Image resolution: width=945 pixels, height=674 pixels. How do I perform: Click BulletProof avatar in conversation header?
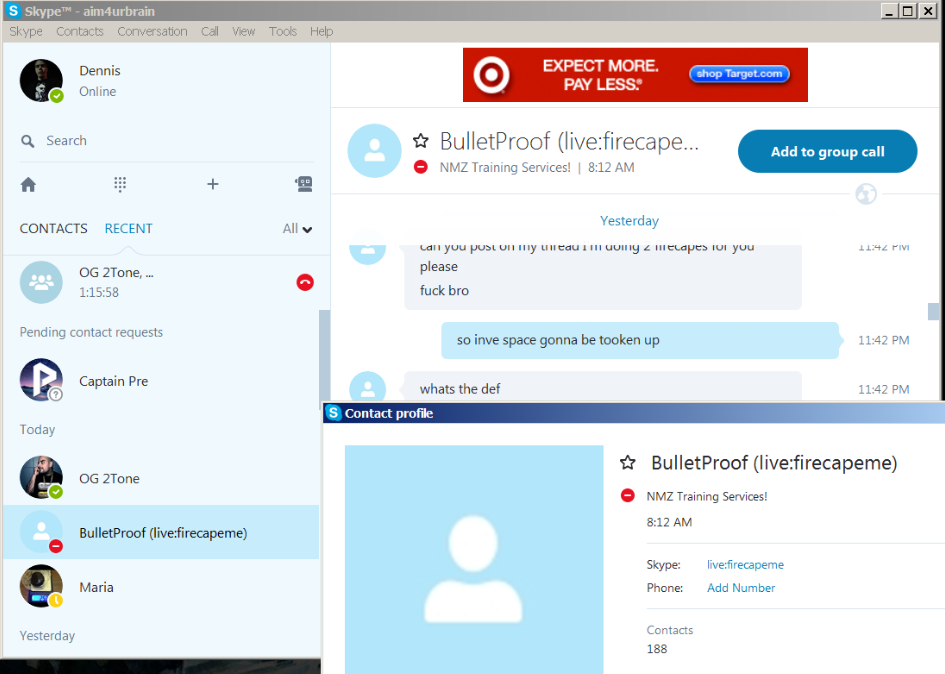pos(374,151)
